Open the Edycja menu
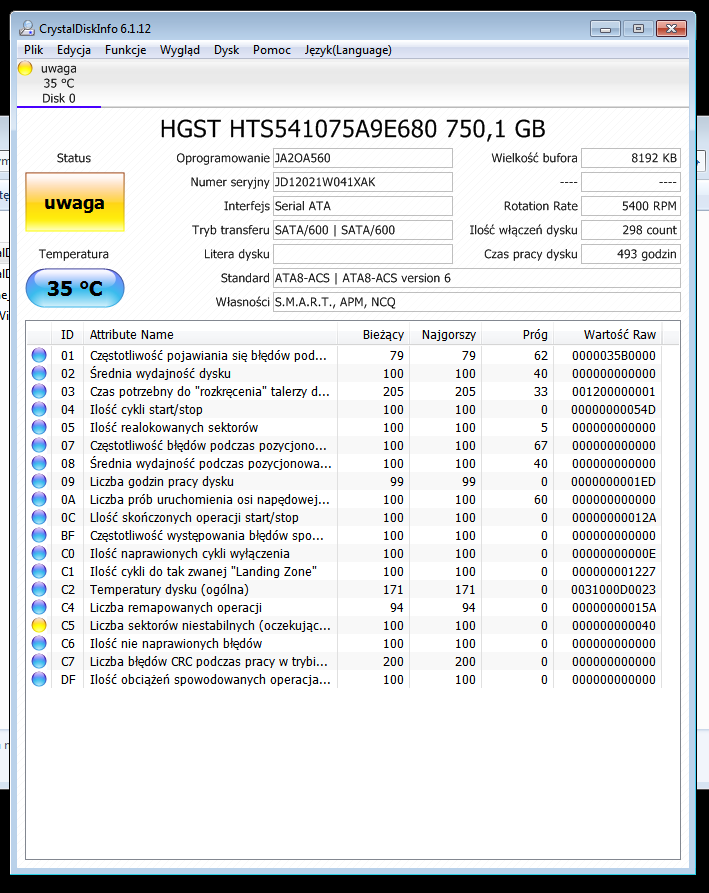This screenshot has height=893, width=709. tap(73, 50)
